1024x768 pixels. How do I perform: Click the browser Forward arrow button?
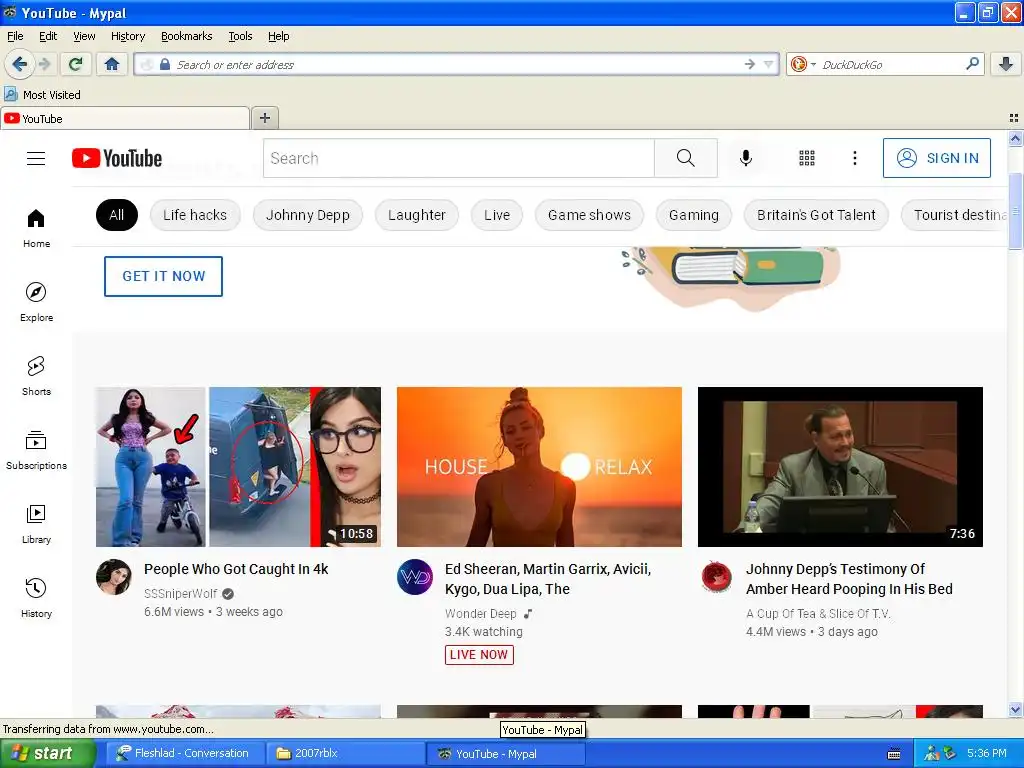point(44,64)
